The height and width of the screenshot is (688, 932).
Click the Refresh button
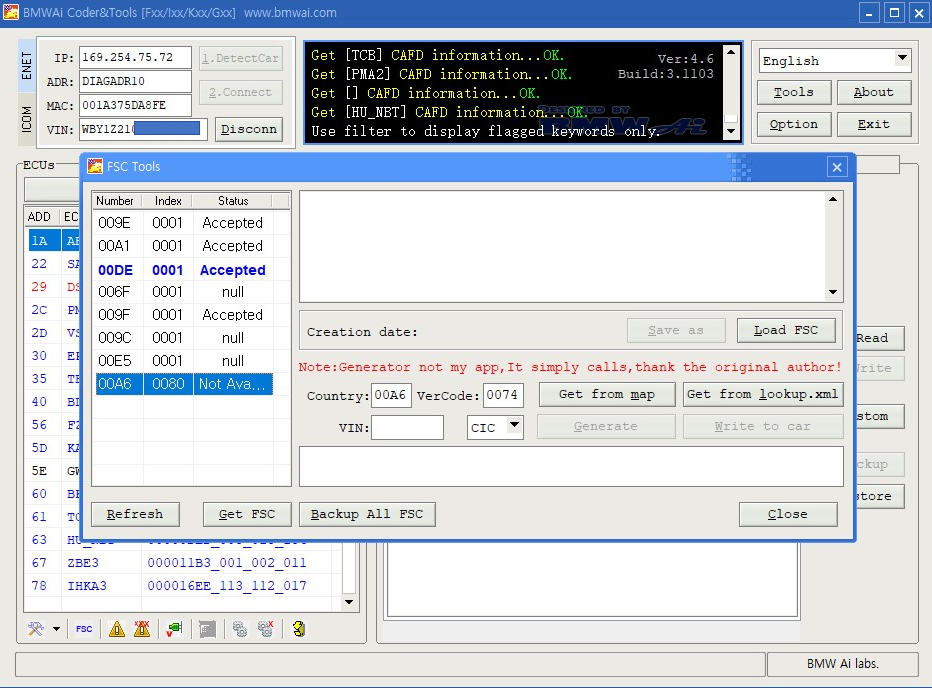(135, 514)
